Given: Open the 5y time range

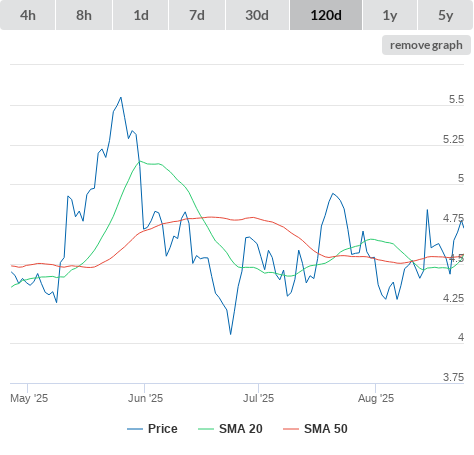Looking at the screenshot, I should (446, 15).
